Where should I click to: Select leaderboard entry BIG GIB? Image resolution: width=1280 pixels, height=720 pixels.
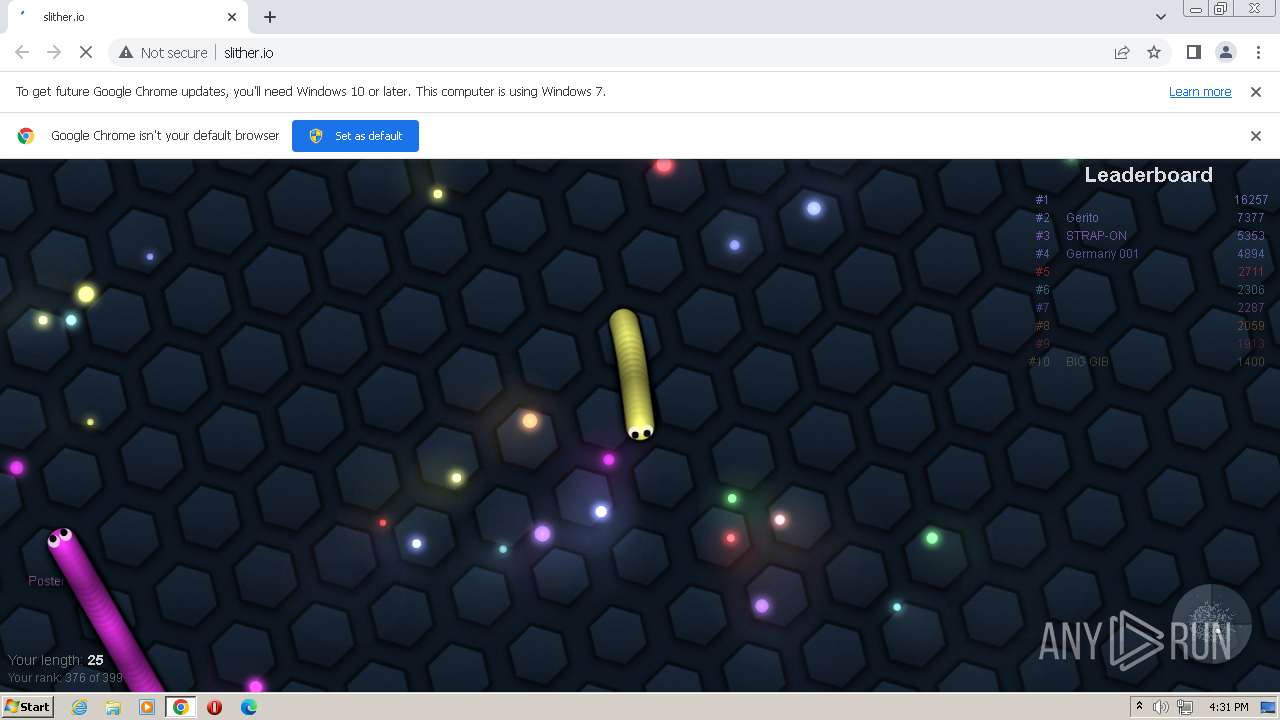(x=1087, y=362)
